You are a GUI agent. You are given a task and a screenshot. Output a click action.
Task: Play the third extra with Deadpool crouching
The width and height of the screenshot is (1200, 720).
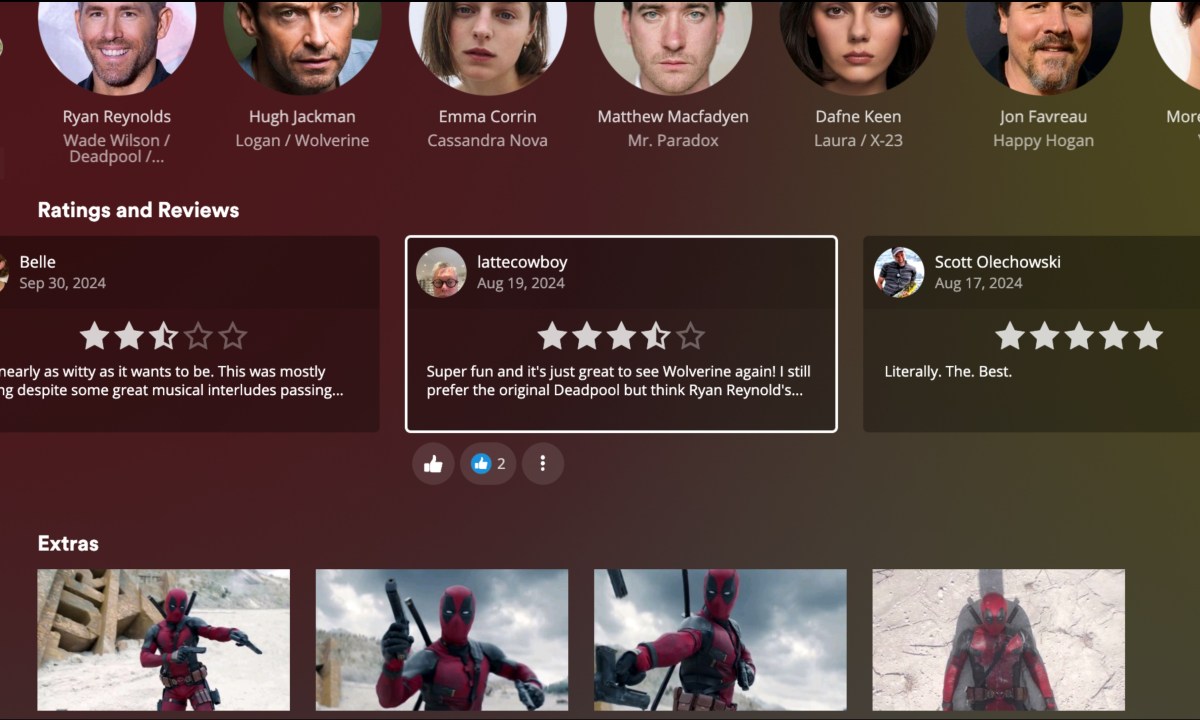(720, 640)
